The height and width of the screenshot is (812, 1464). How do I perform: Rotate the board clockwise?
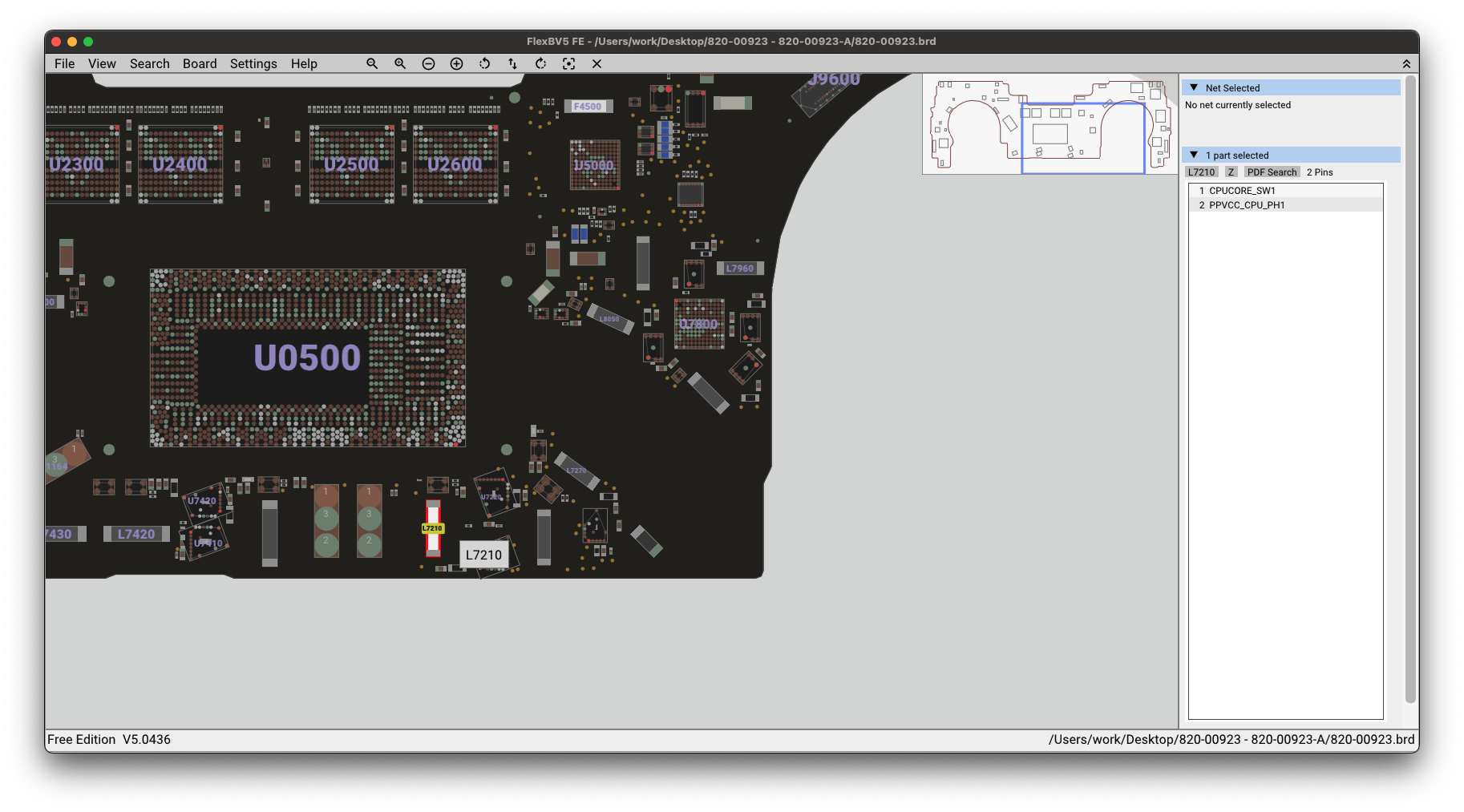tap(540, 64)
